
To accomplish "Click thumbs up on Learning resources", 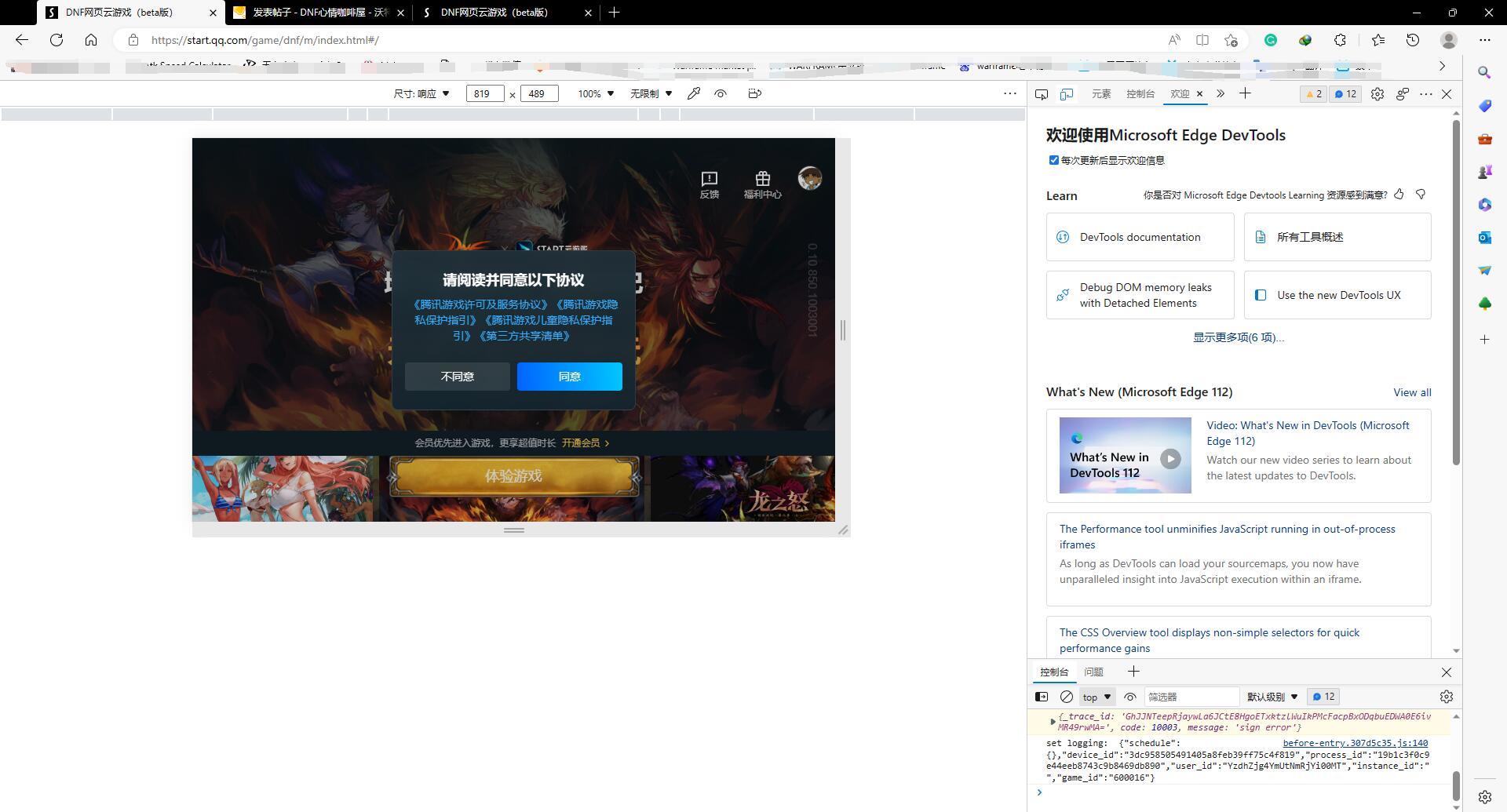I will [x=1399, y=195].
